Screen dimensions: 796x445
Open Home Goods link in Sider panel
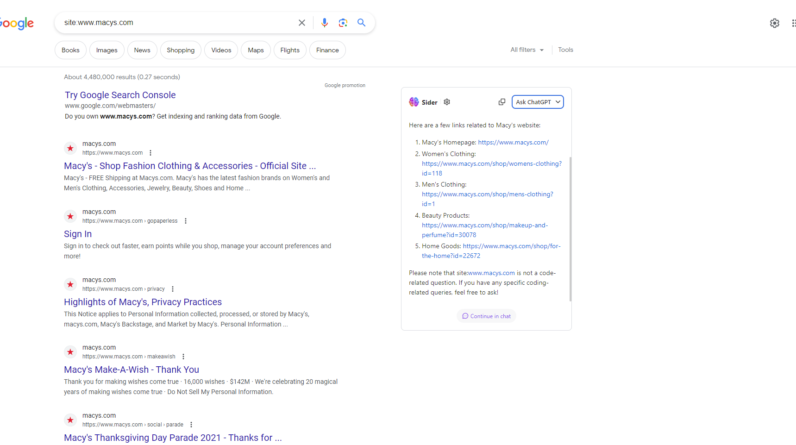[512, 246]
